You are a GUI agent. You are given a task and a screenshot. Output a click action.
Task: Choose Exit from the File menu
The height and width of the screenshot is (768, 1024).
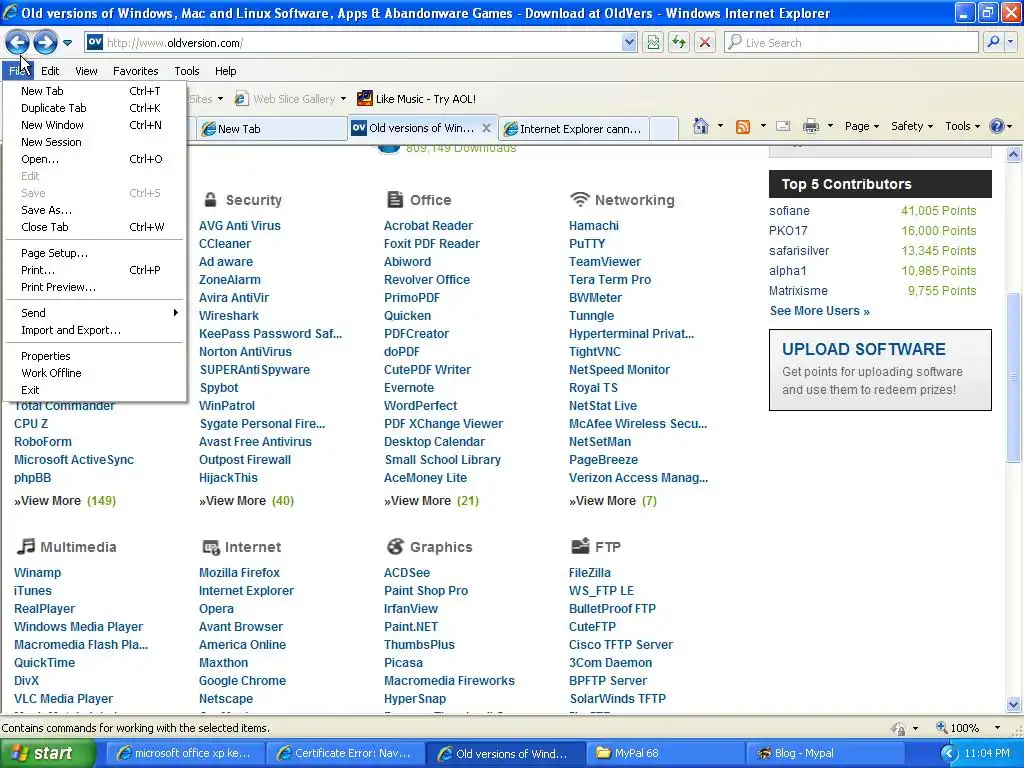tap(94, 391)
